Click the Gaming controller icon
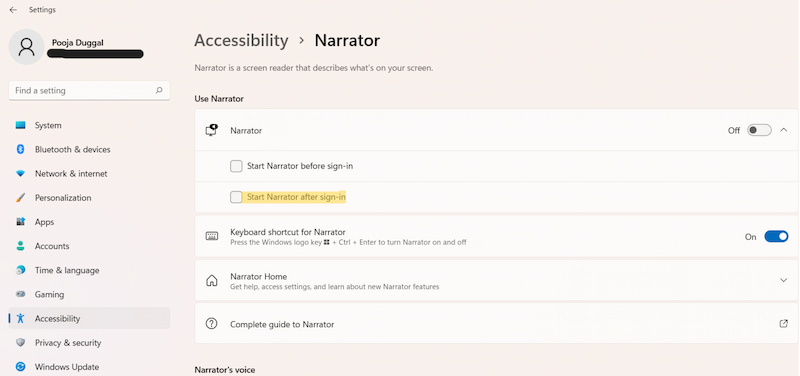This screenshot has height=376, width=800. tap(20, 294)
